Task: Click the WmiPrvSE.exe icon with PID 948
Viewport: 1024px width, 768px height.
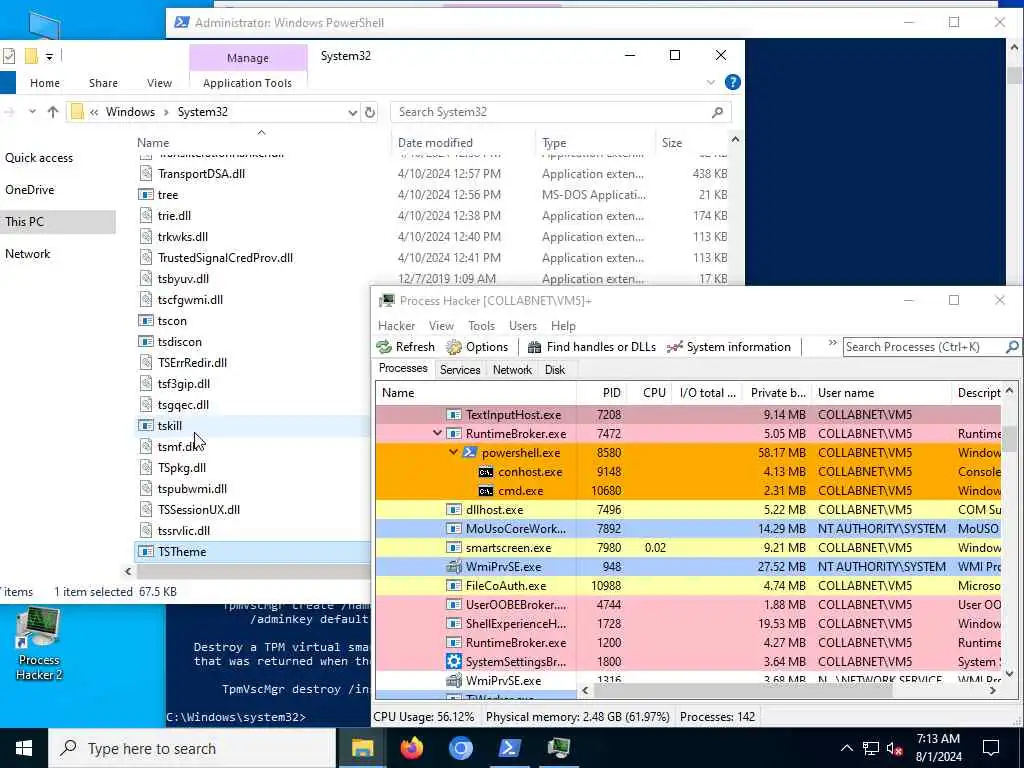Action: [x=453, y=566]
